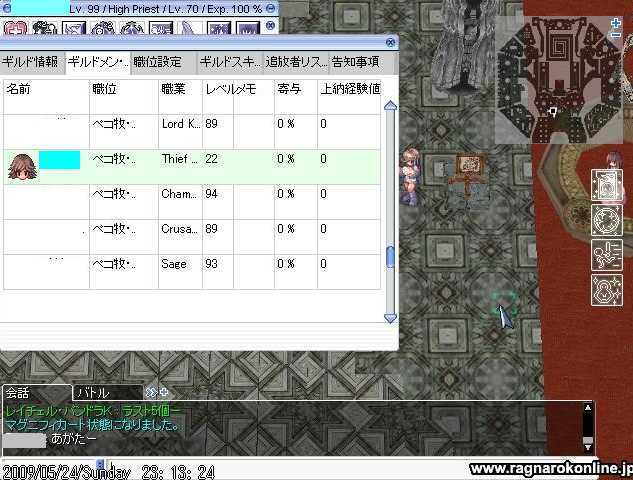Click the round button left of character status bar

[7, 8]
